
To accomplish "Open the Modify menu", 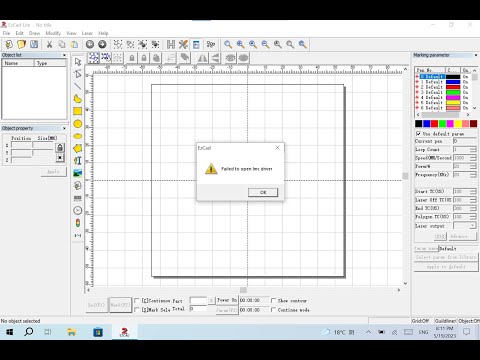I will coord(53,33).
